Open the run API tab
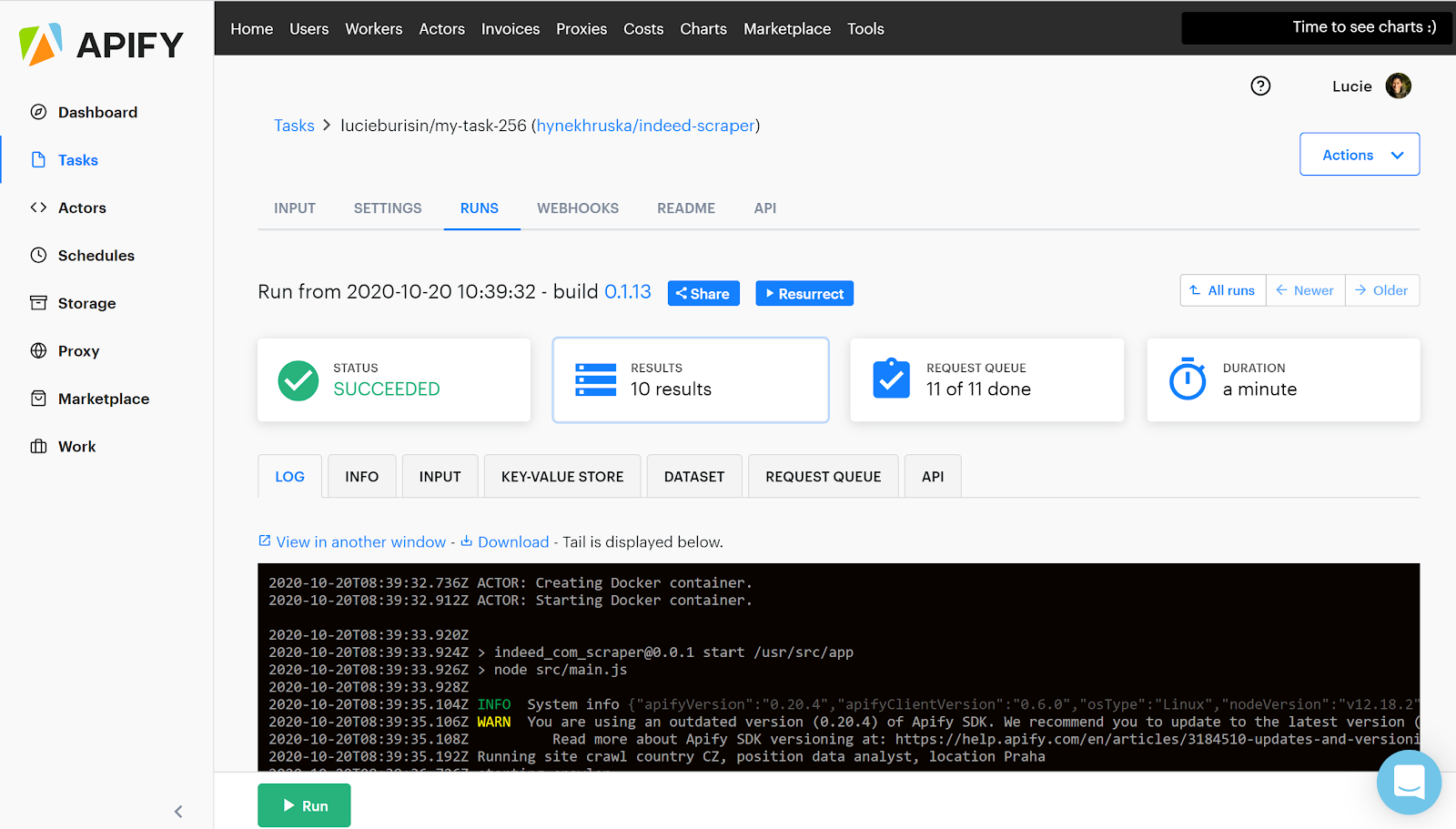 933,477
